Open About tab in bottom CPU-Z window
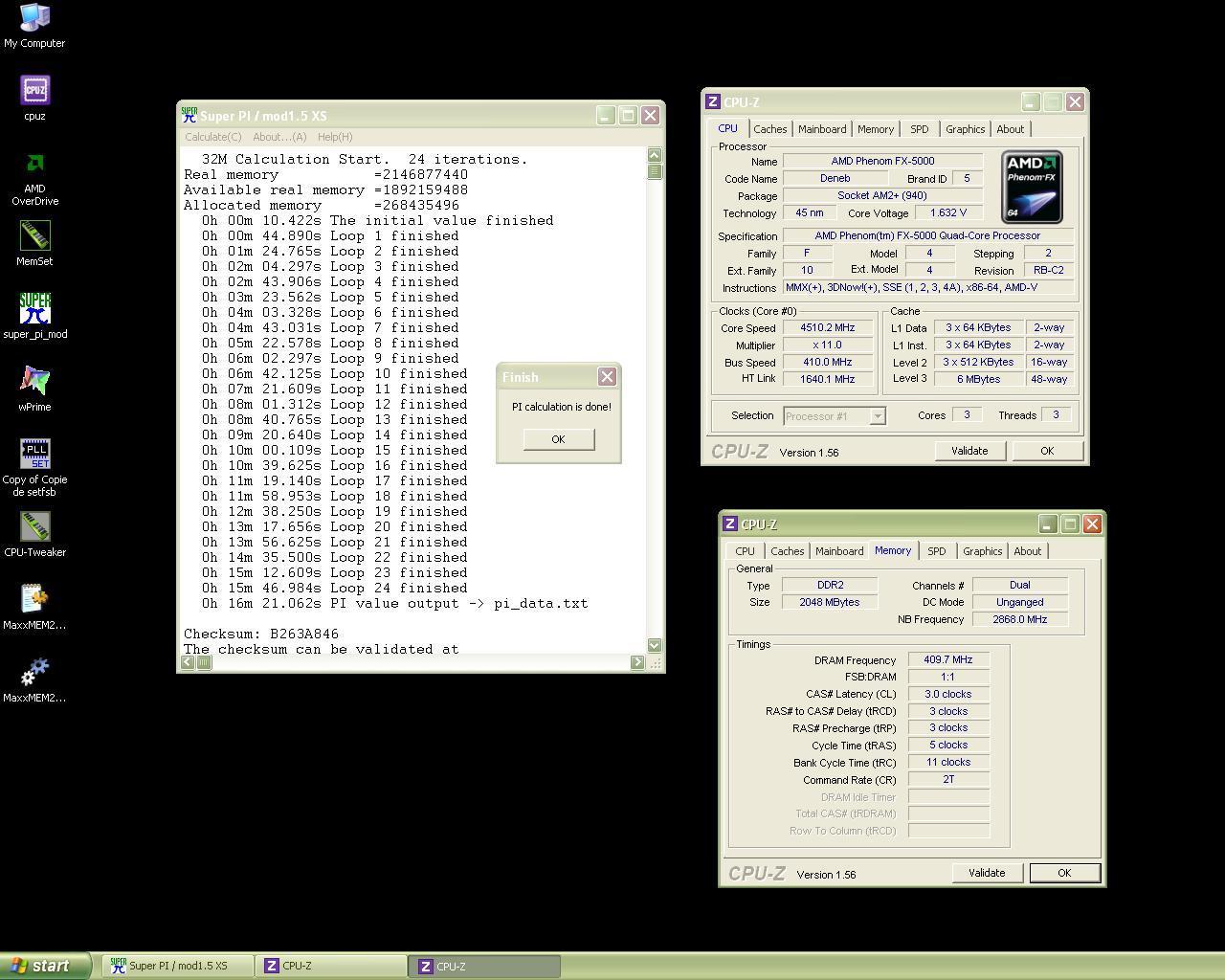The height and width of the screenshot is (980, 1225). point(1028,551)
